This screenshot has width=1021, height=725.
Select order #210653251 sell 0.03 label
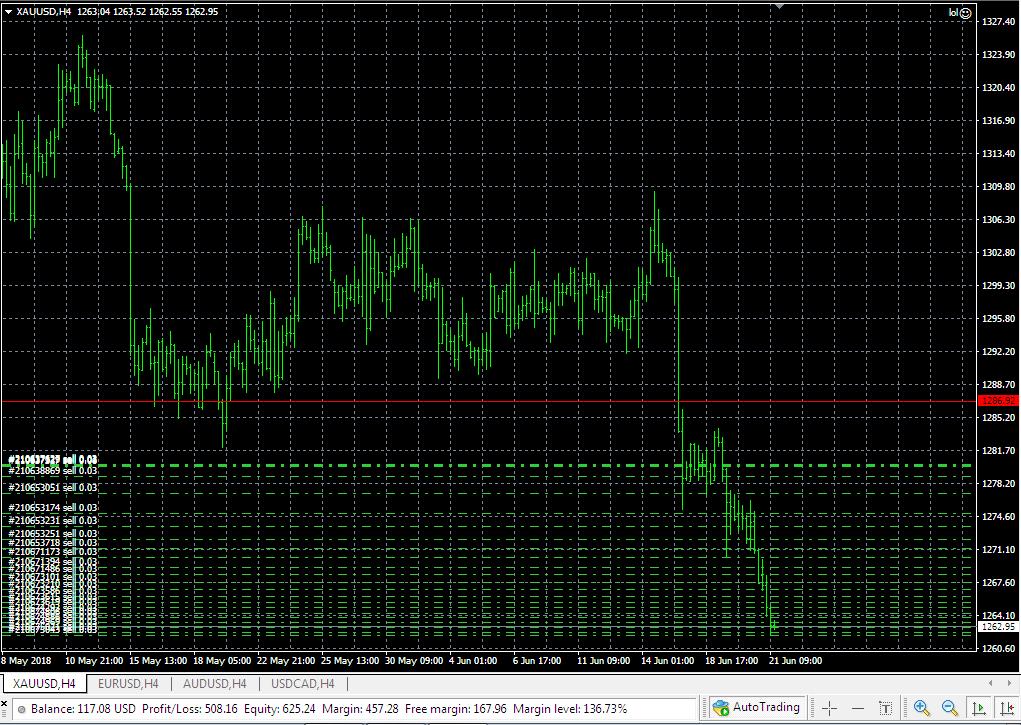pos(53,533)
